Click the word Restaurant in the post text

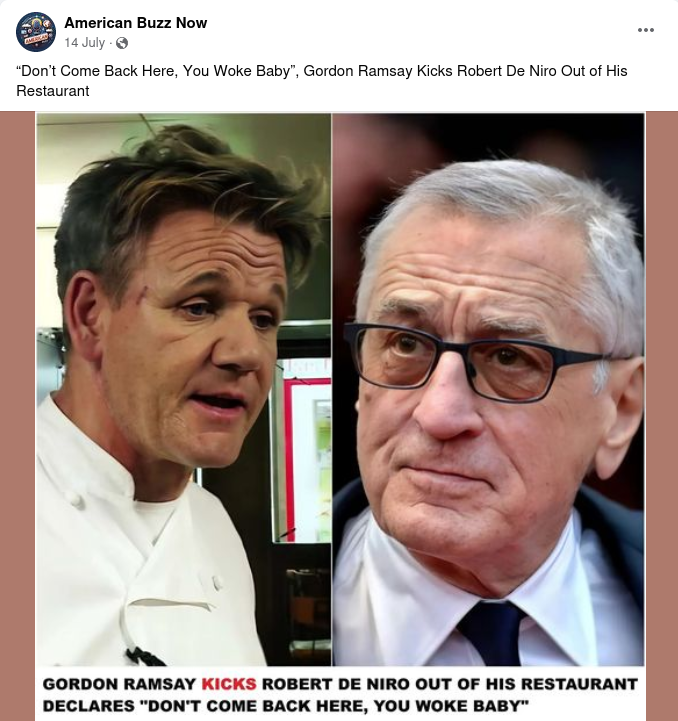[x=53, y=91]
